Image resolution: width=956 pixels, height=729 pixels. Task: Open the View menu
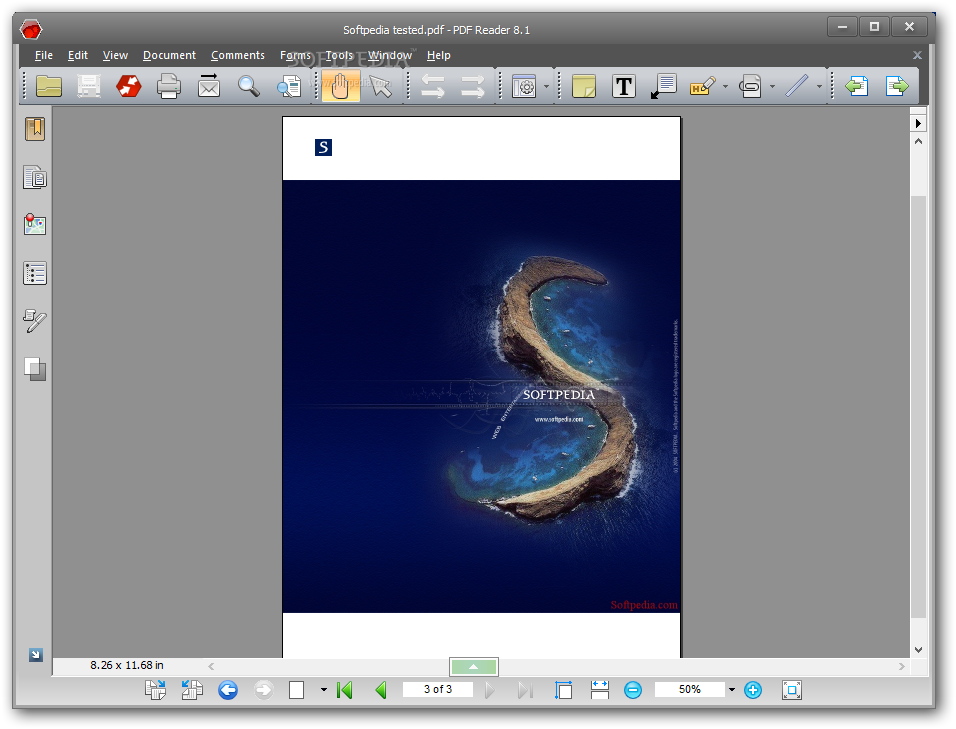[115, 55]
